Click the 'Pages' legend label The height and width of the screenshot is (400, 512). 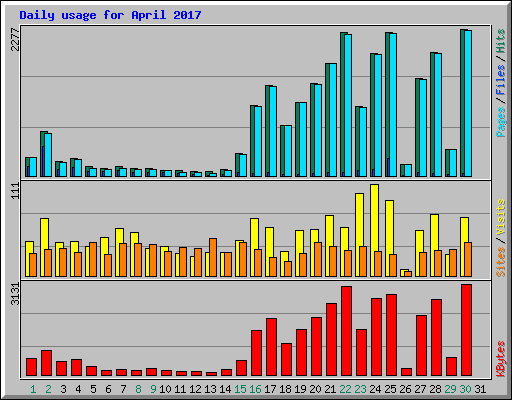pyautogui.click(x=501, y=122)
